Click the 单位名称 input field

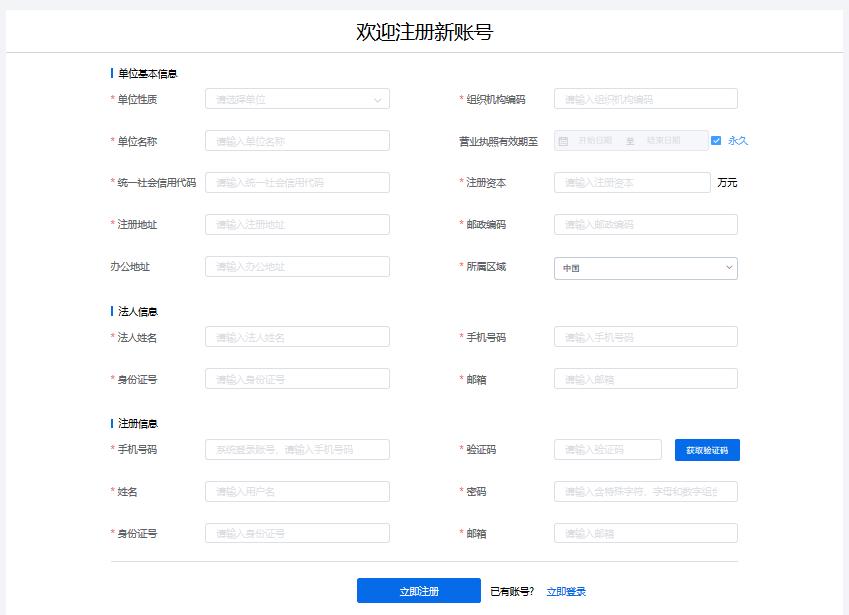point(297,140)
